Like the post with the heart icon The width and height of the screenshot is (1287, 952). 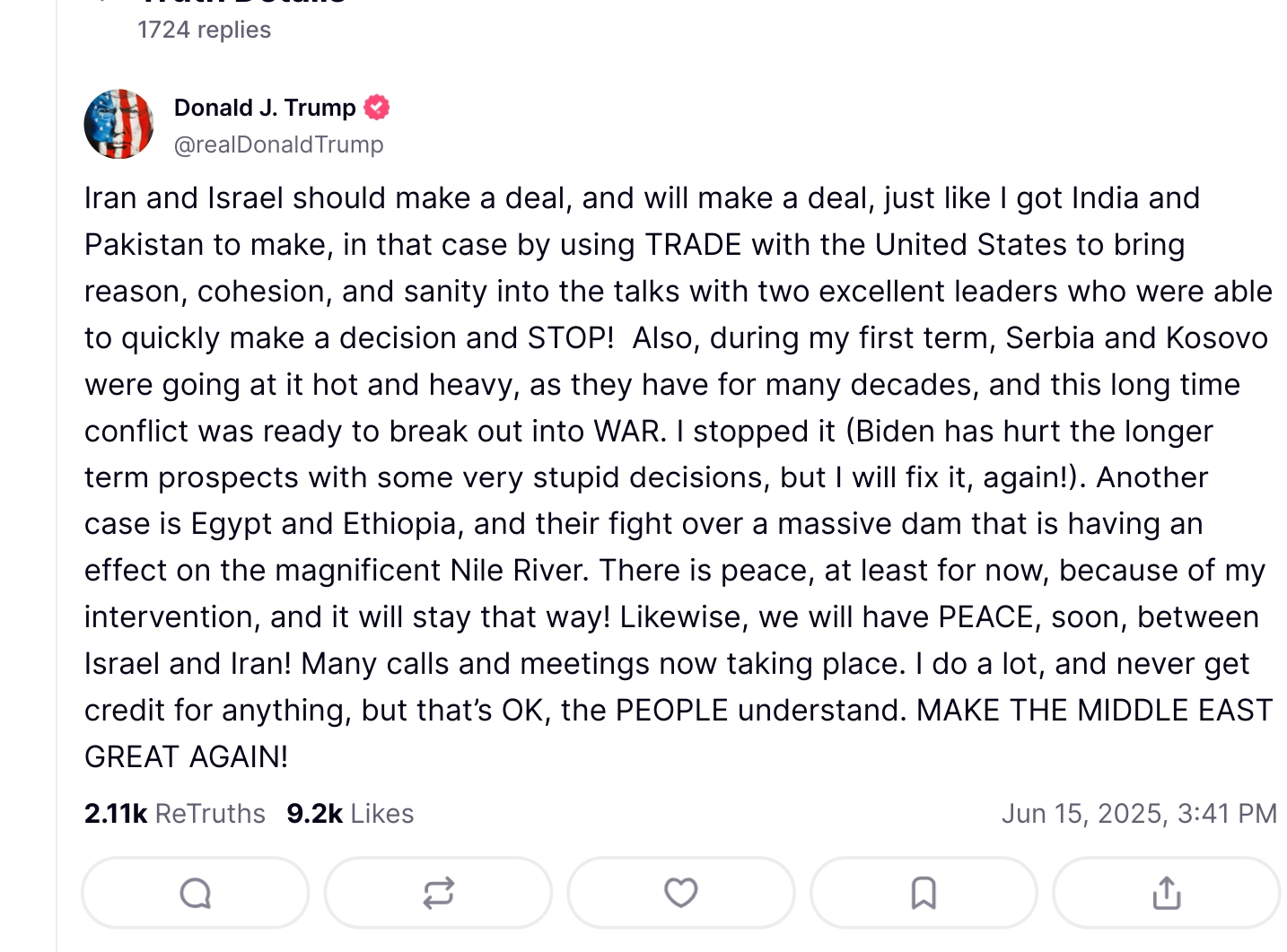coord(681,893)
